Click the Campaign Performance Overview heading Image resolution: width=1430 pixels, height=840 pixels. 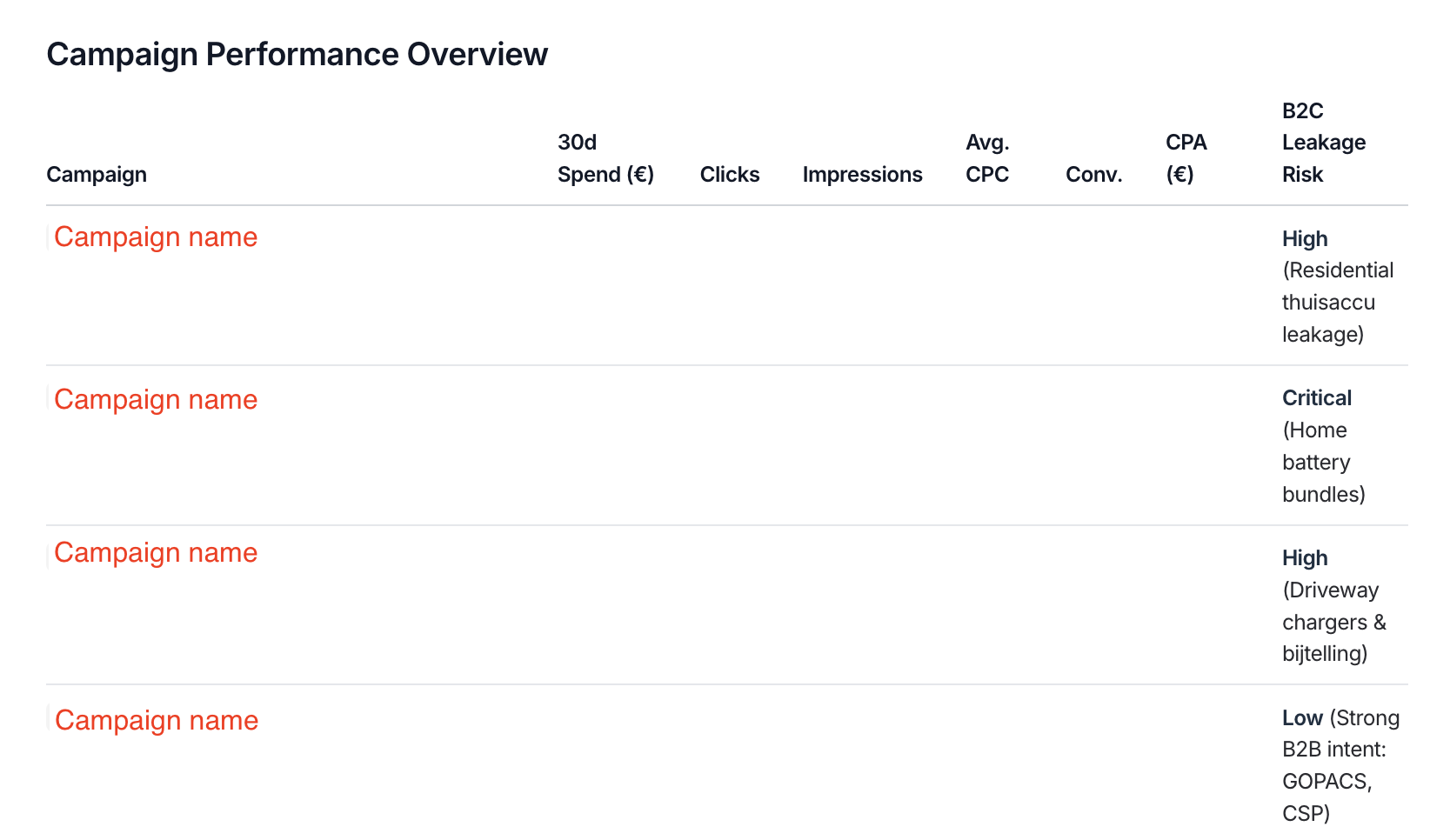(297, 54)
